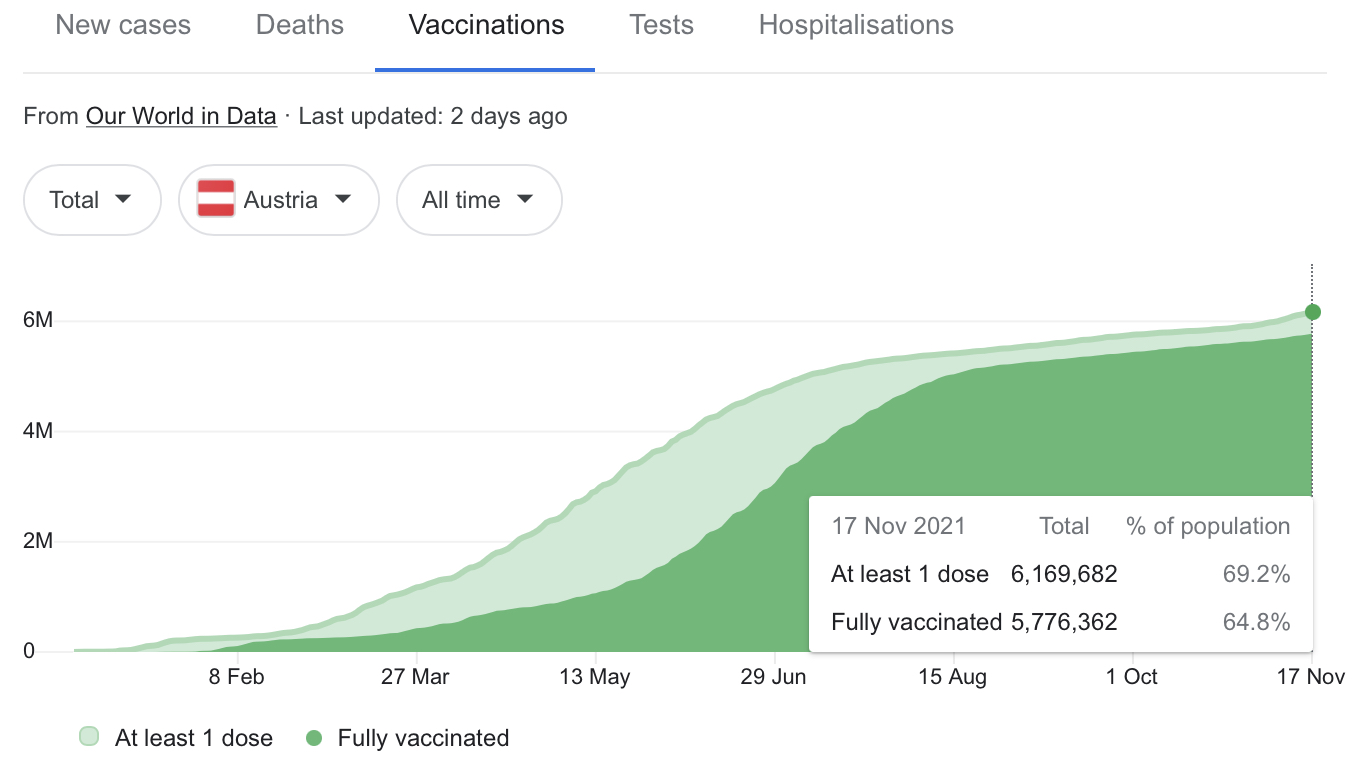This screenshot has height=757, width=1358.
Task: Click the green data point marker
Action: [1312, 312]
